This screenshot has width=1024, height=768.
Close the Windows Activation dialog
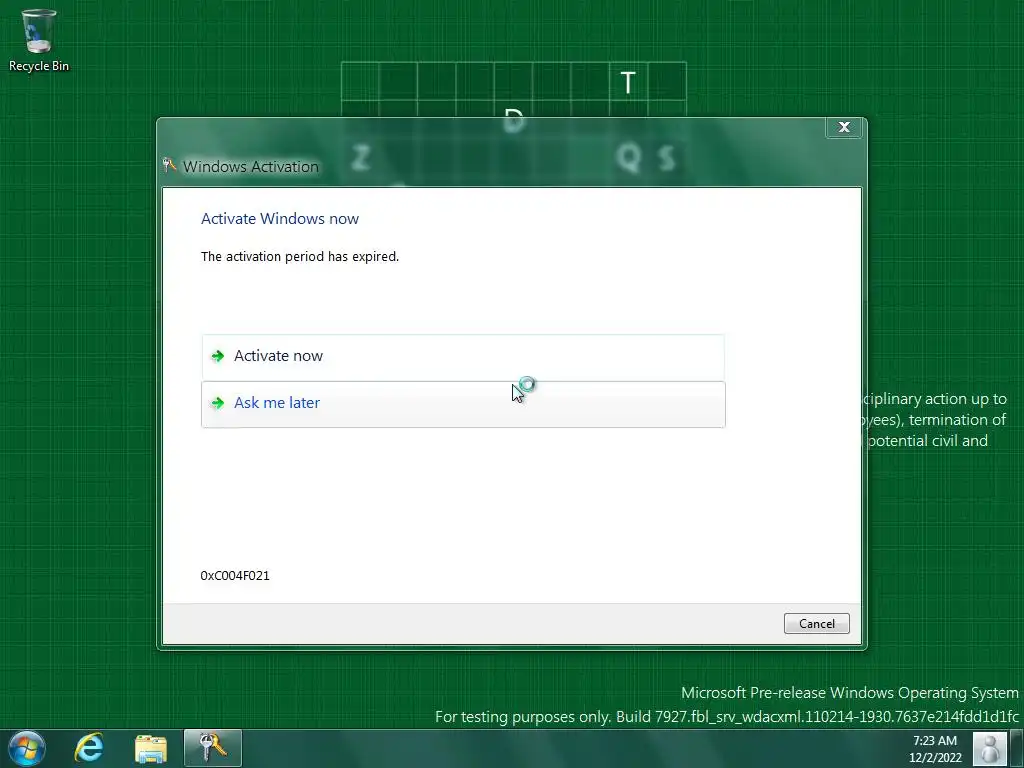[844, 127]
